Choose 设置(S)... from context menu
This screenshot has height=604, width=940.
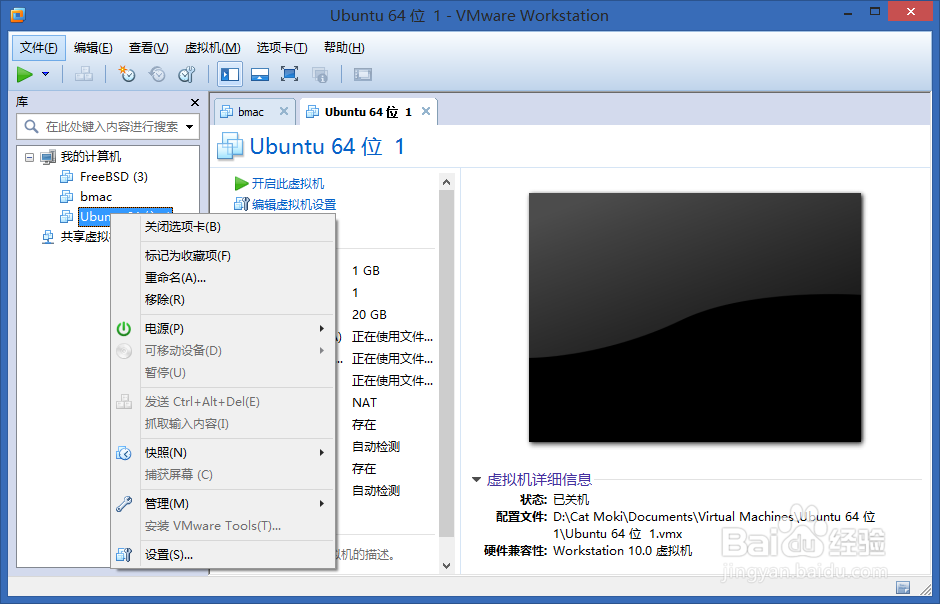click(x=237, y=555)
